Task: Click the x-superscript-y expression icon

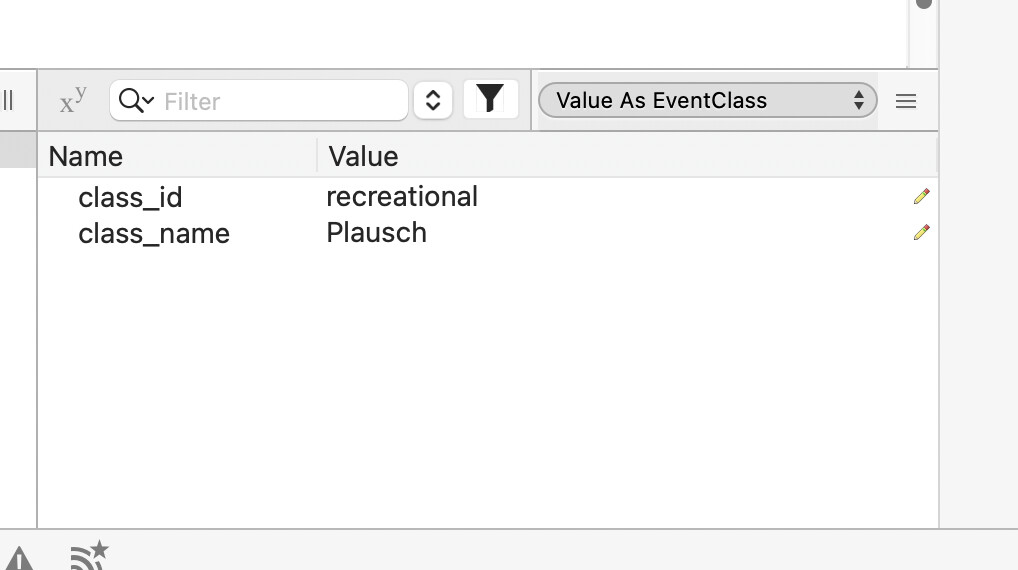Action: pos(73,100)
